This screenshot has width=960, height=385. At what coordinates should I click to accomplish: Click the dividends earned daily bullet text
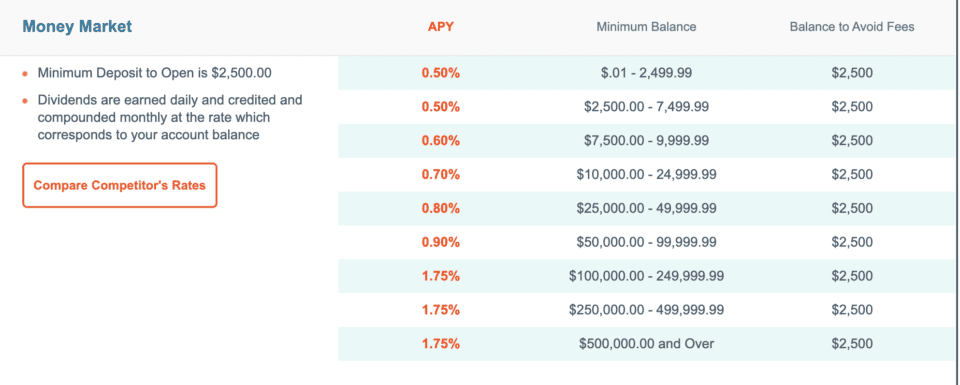click(x=170, y=117)
